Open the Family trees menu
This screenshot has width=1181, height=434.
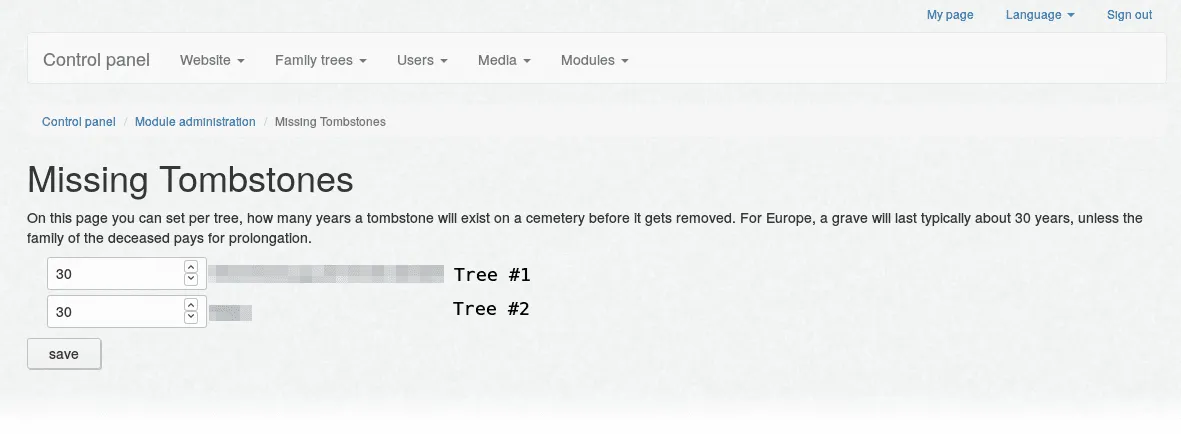point(320,60)
